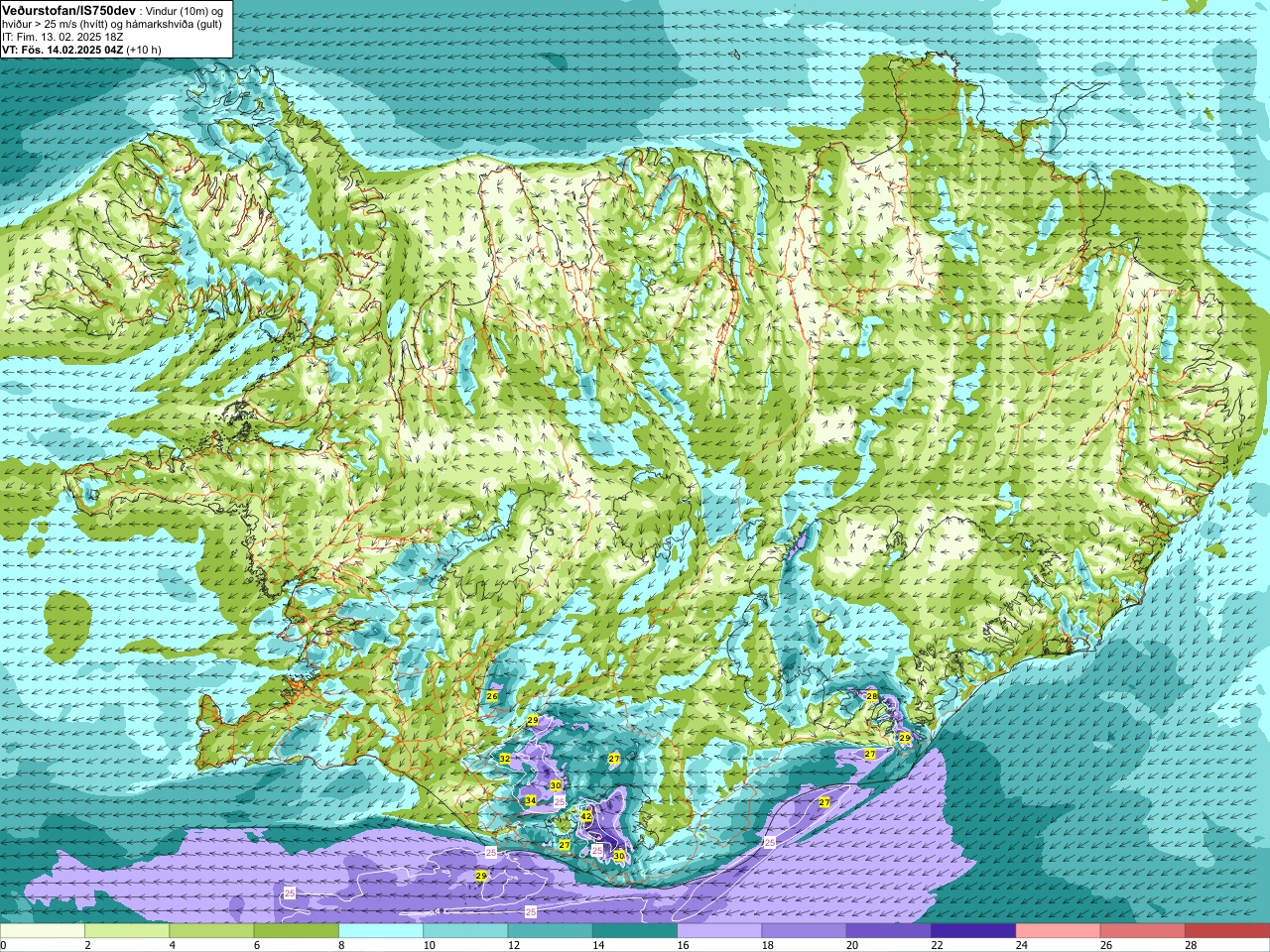Click the 'IT: Fim. 13. 02. 2025 18Z' line

tap(63, 37)
